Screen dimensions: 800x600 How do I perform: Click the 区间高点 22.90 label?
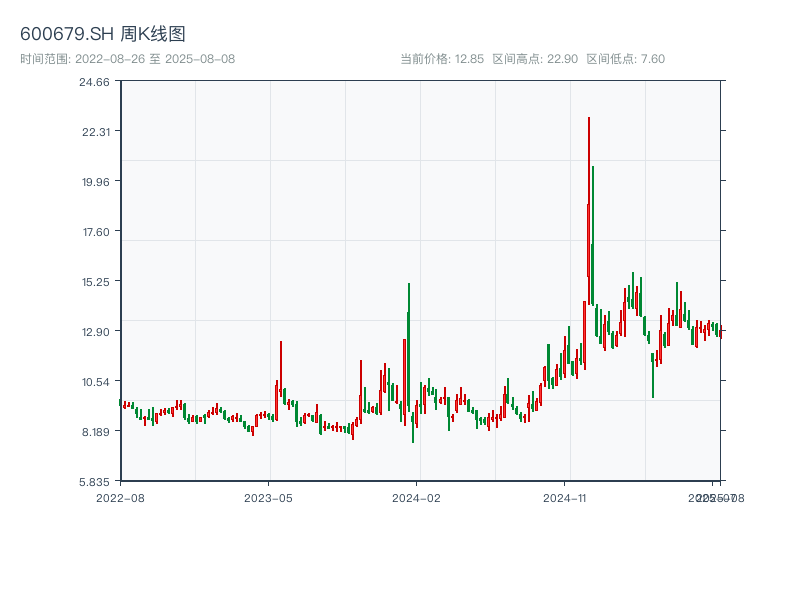(535, 59)
